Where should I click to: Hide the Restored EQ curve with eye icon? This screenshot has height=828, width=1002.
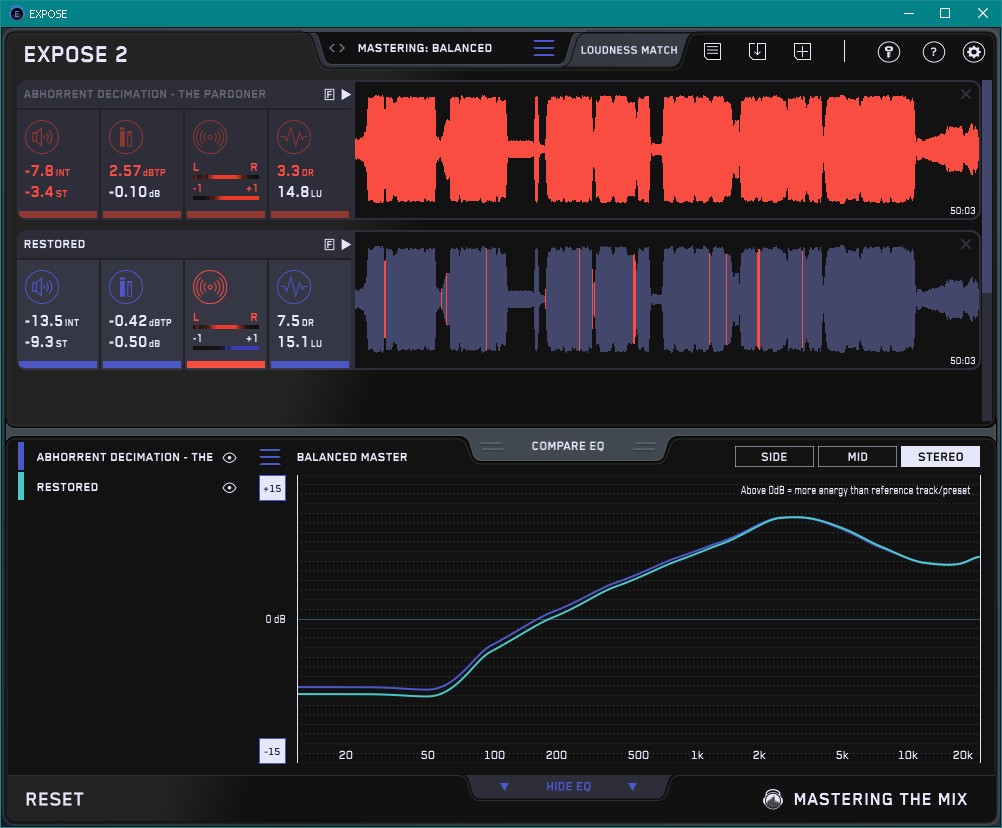pyautogui.click(x=230, y=487)
